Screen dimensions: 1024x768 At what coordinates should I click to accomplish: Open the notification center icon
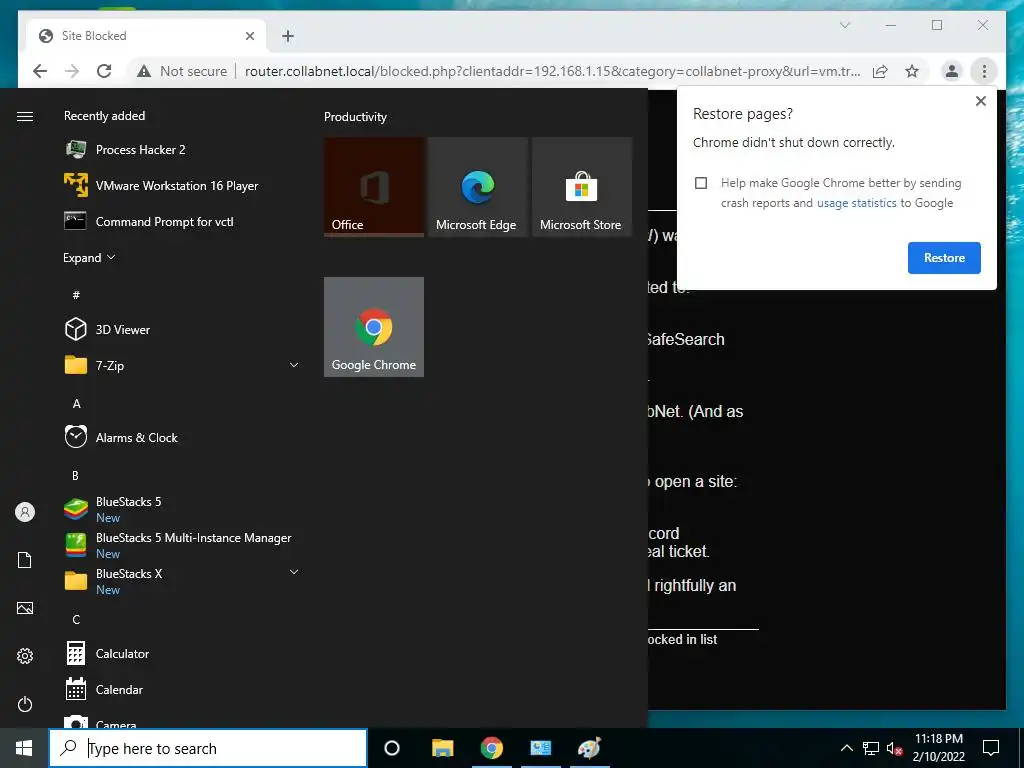pos(991,748)
